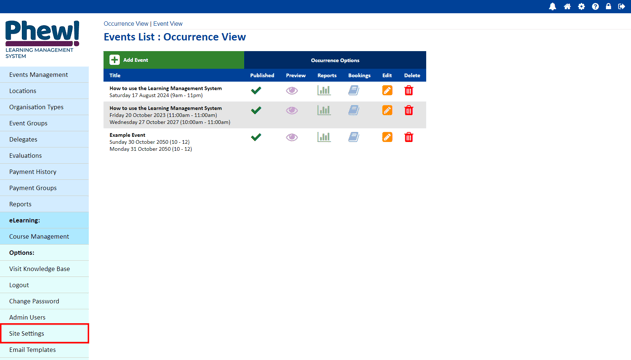The width and height of the screenshot is (631, 360).
Task: Go to Event Groups
Action: 44,123
